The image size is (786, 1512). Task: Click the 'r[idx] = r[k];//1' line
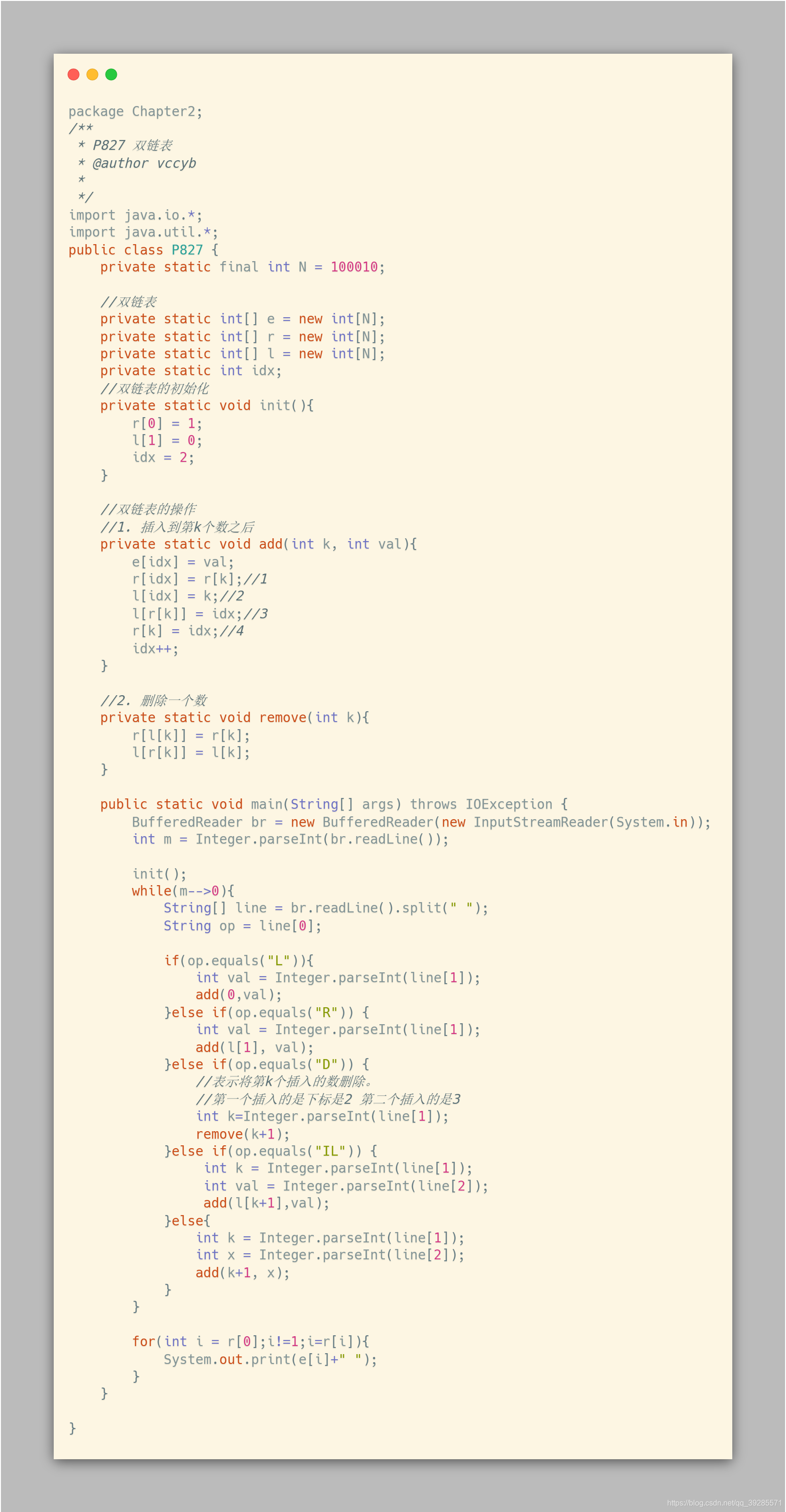point(200,579)
